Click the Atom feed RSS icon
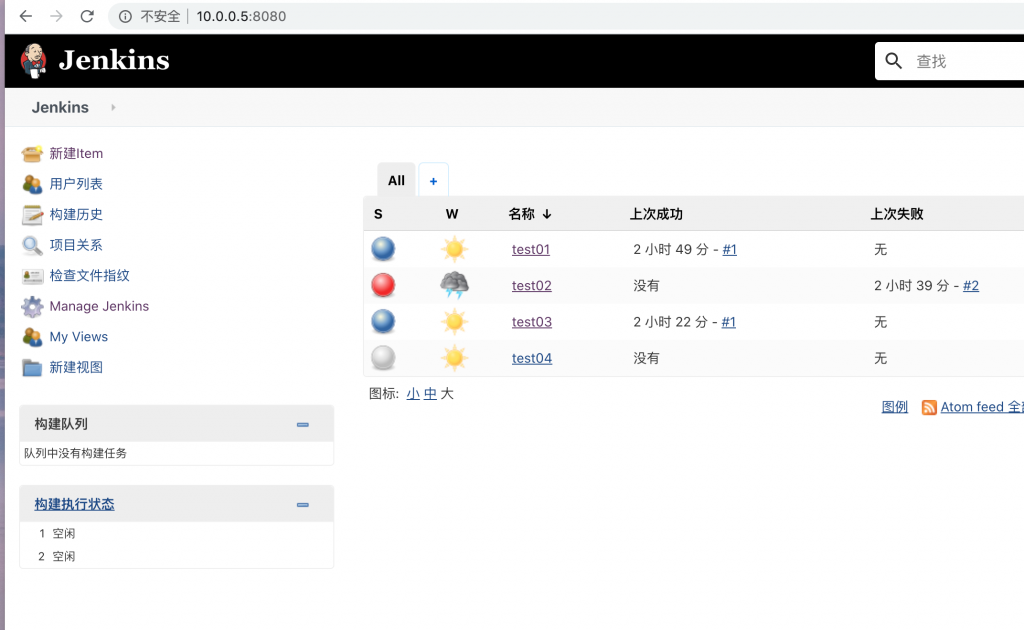Image resolution: width=1024 pixels, height=630 pixels. tap(929, 407)
